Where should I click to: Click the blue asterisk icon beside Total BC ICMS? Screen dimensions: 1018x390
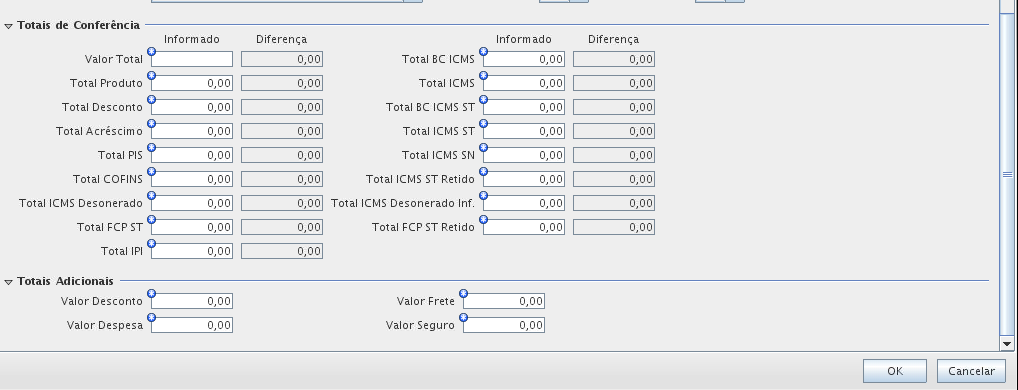coord(484,52)
